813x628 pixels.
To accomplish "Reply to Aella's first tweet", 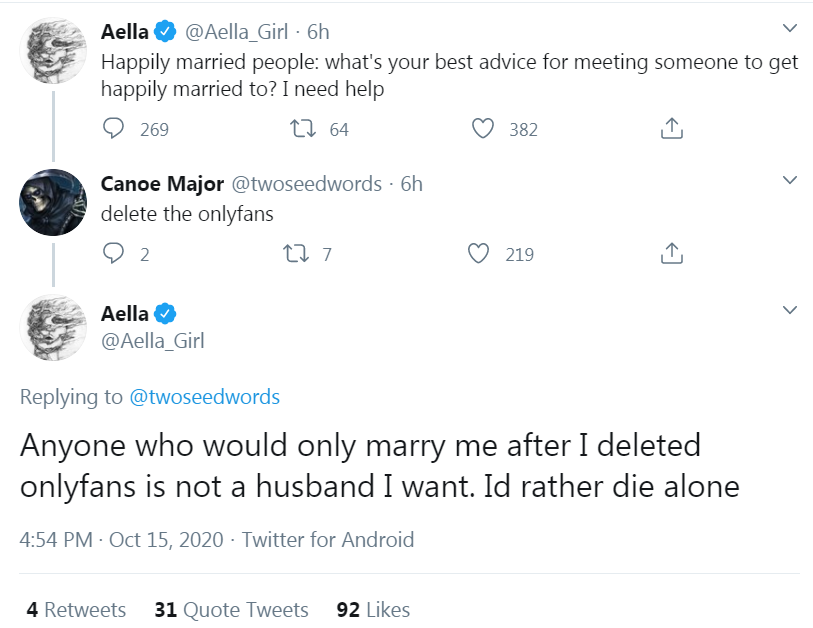I will pyautogui.click(x=114, y=129).
